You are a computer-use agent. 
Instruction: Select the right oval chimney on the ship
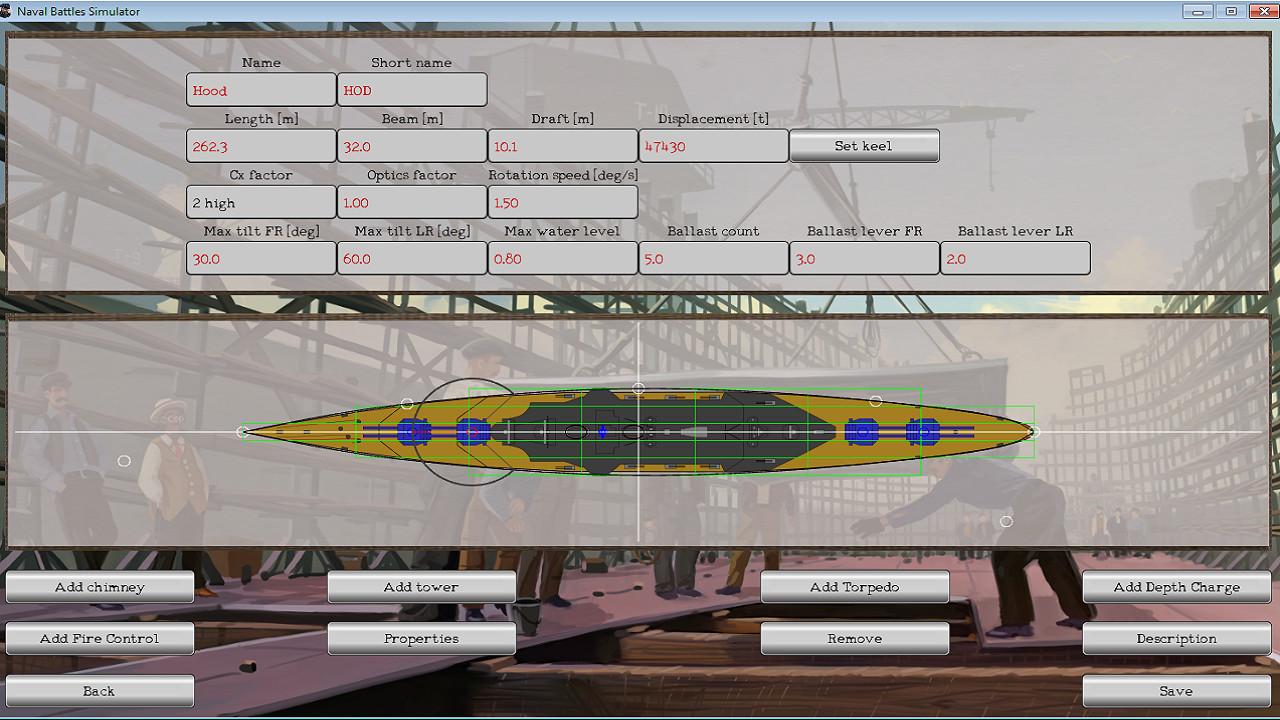pyautogui.click(x=632, y=432)
